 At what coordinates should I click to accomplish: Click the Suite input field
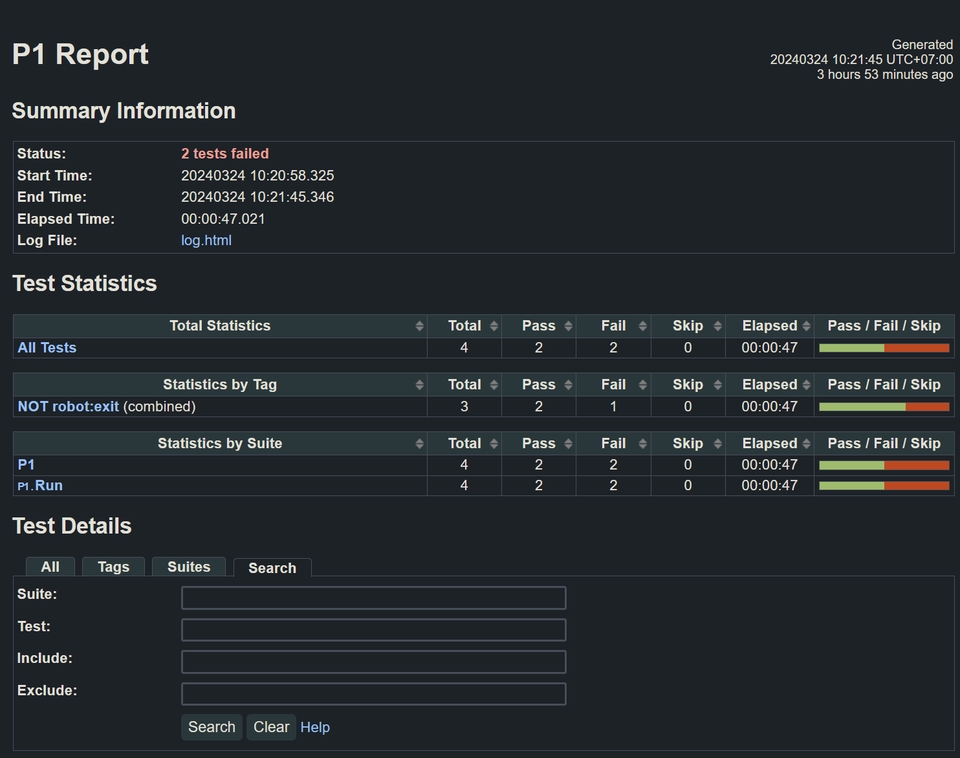click(373, 598)
